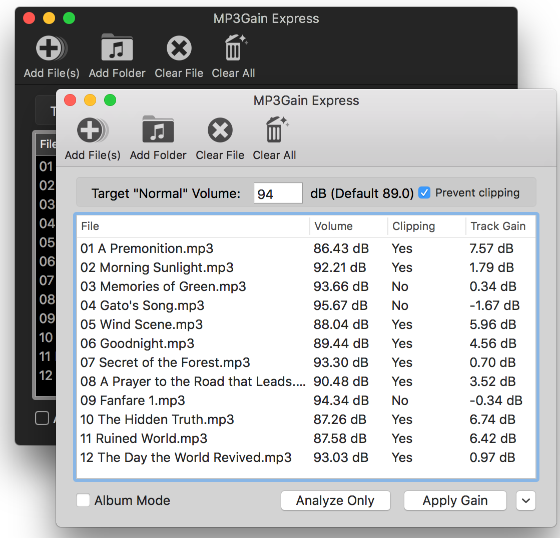
Task: Select row 08 A Prayer to the Road
Action: tap(306, 381)
